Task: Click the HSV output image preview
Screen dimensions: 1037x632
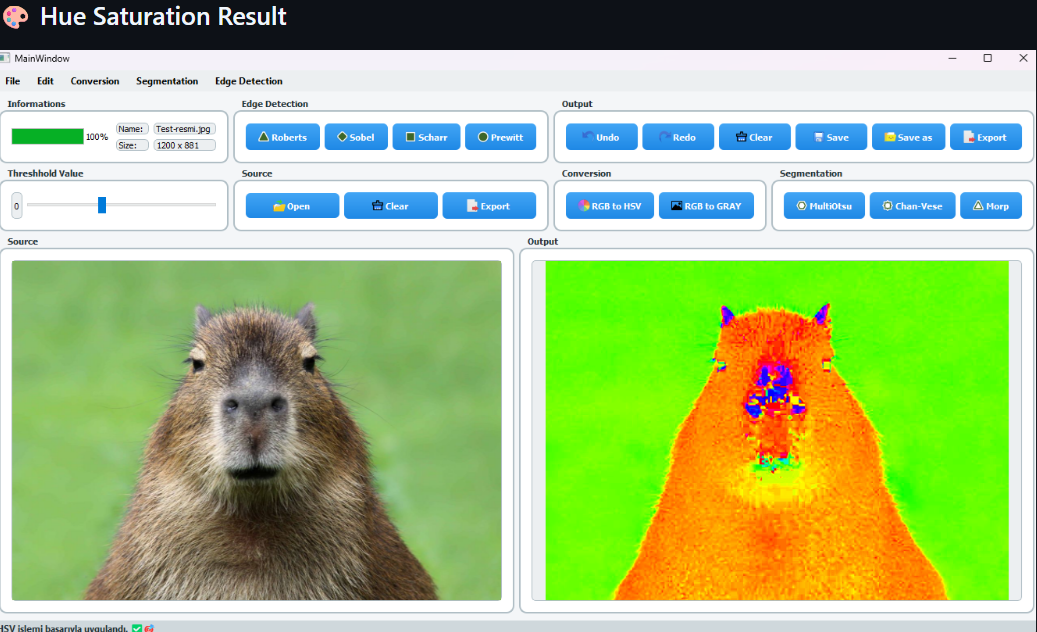Action: pos(776,430)
